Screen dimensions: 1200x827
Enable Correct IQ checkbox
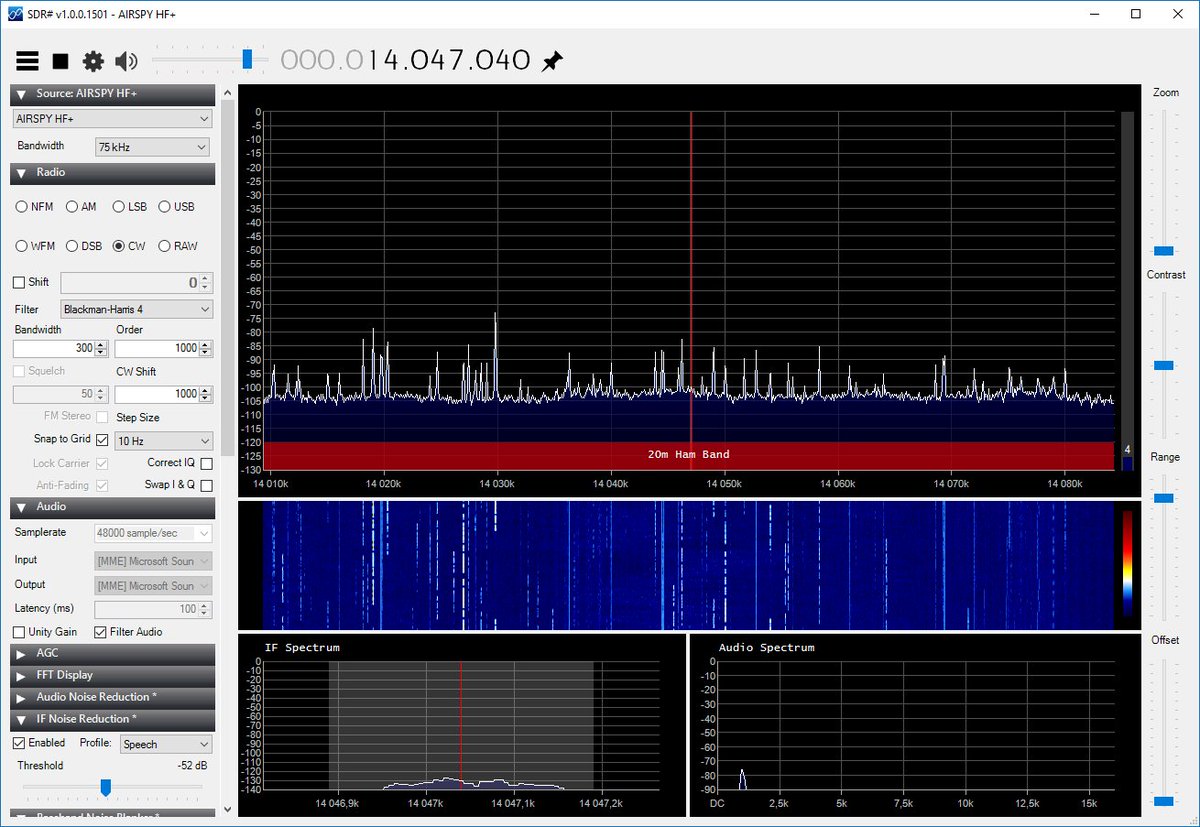[206, 463]
